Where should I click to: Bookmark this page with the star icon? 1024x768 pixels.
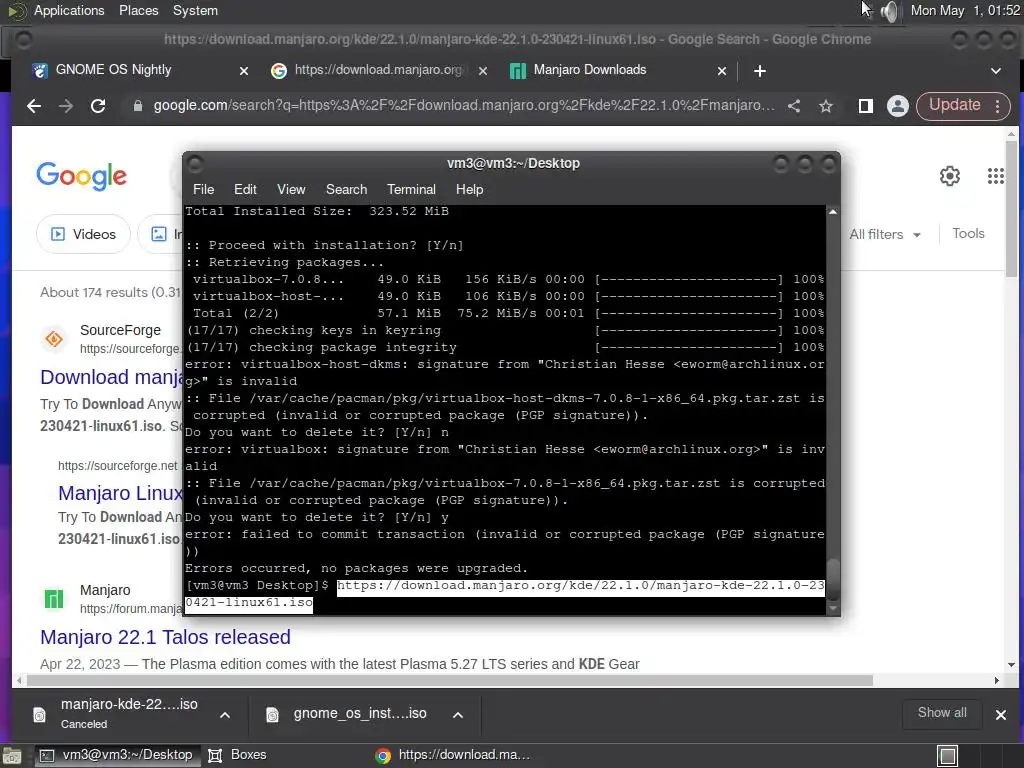pyautogui.click(x=826, y=106)
